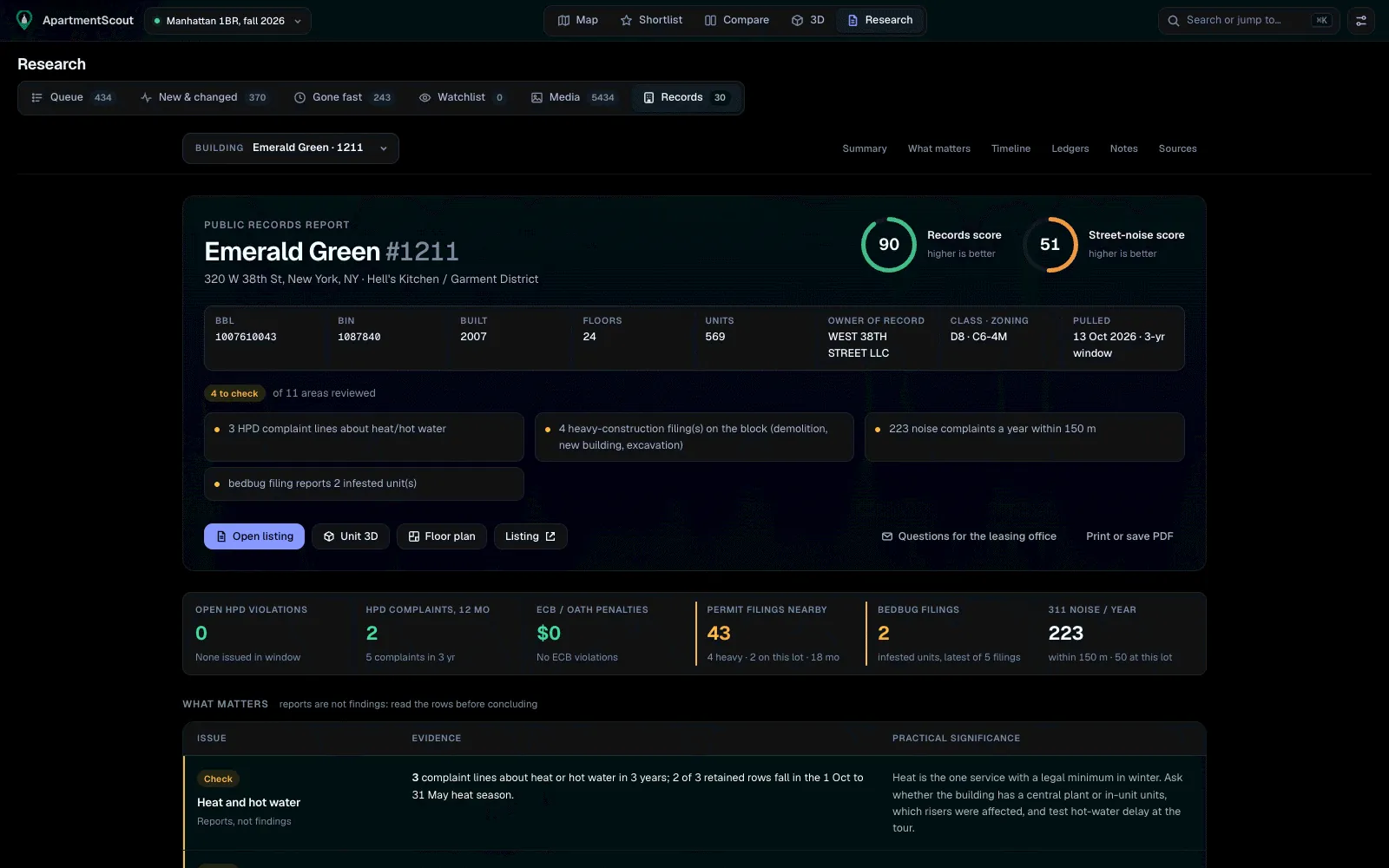Show New & changed listings
This screenshot has height=868, width=1389.
click(x=204, y=97)
